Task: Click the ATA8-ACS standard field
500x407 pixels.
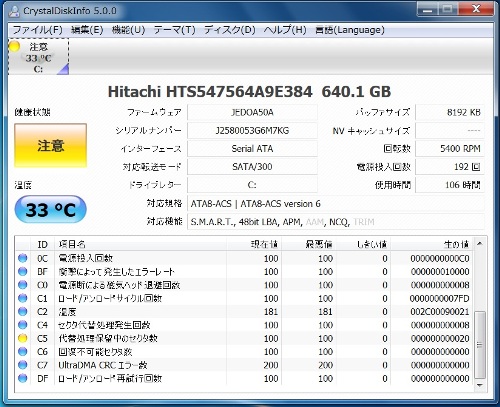Action: (x=336, y=204)
